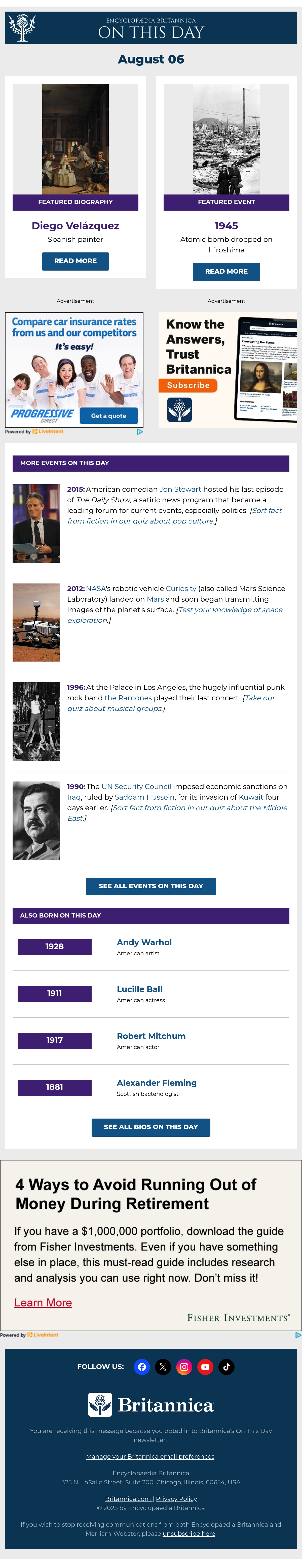Open the Jon Stewart link
This screenshot has width=302, height=1568.
(180, 489)
